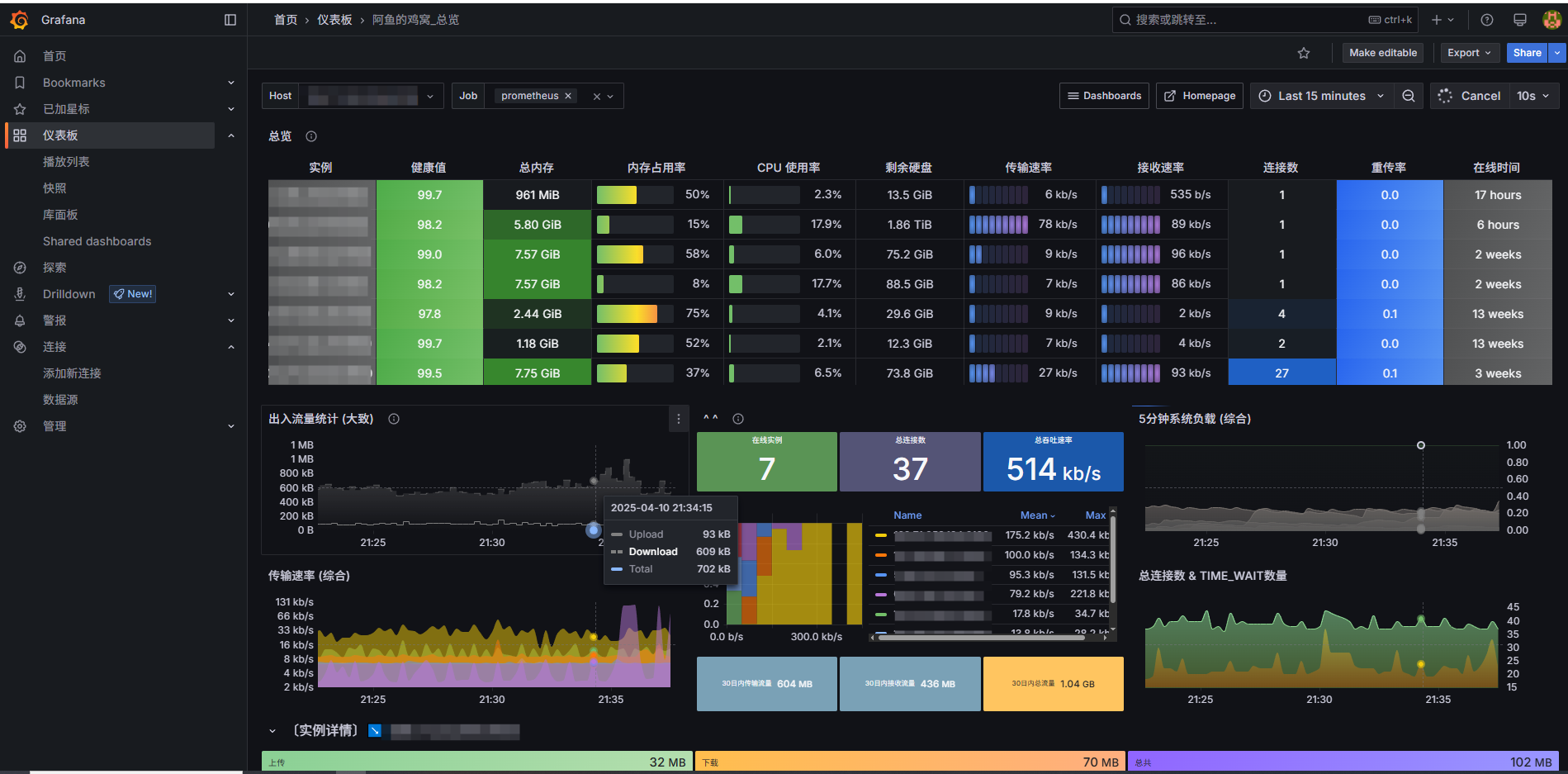Image resolution: width=1568 pixels, height=774 pixels.
Task: Open the user avatar menu
Action: coord(1552,20)
